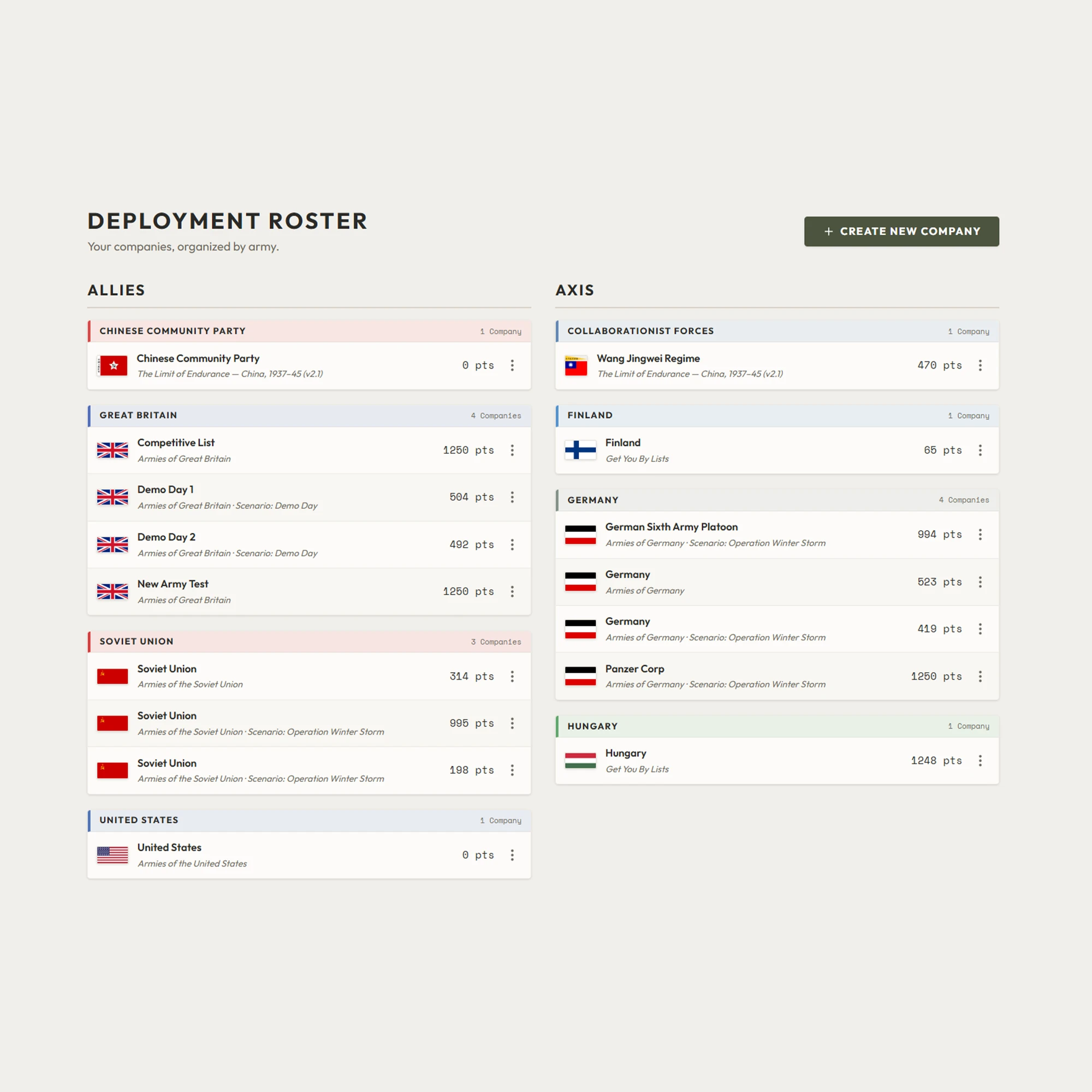Open the Competitive List company
The height and width of the screenshot is (1092, 1092).
309,450
